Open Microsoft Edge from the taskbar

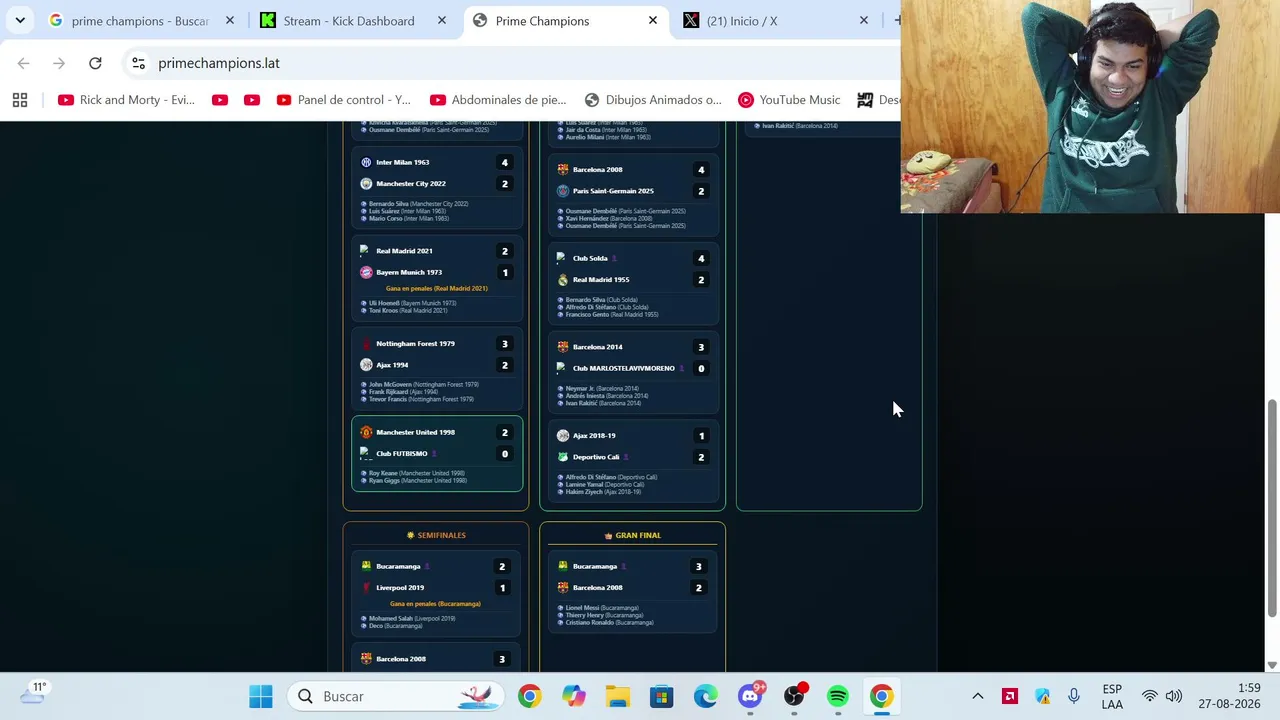click(705, 696)
